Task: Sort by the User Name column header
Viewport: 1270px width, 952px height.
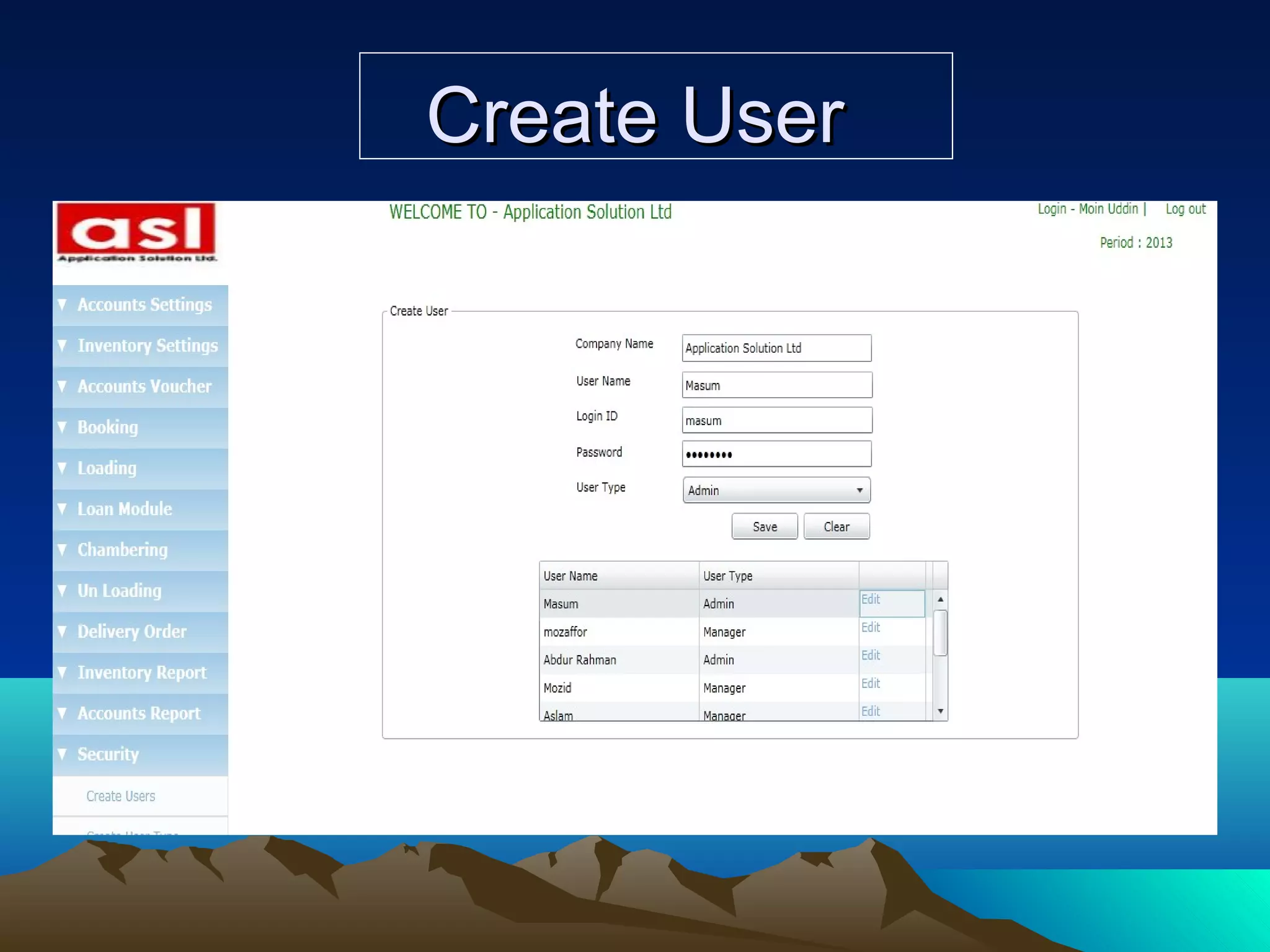Action: click(x=619, y=576)
